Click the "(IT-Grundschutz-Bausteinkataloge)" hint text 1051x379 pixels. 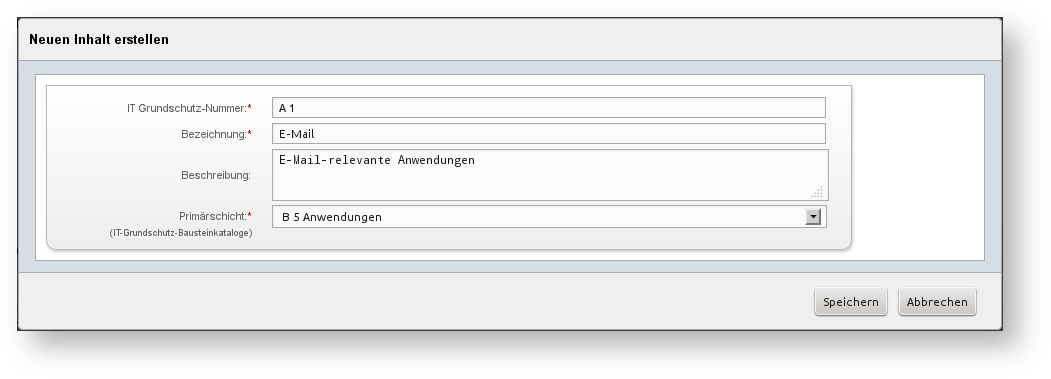pos(181,233)
